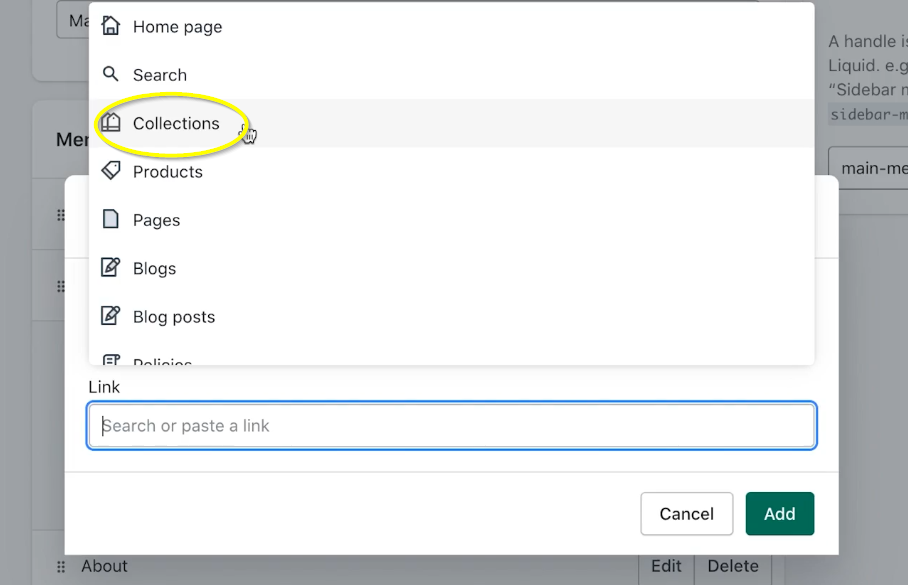This screenshot has height=585, width=908.
Task: Click the Pages document icon
Action: point(111,220)
